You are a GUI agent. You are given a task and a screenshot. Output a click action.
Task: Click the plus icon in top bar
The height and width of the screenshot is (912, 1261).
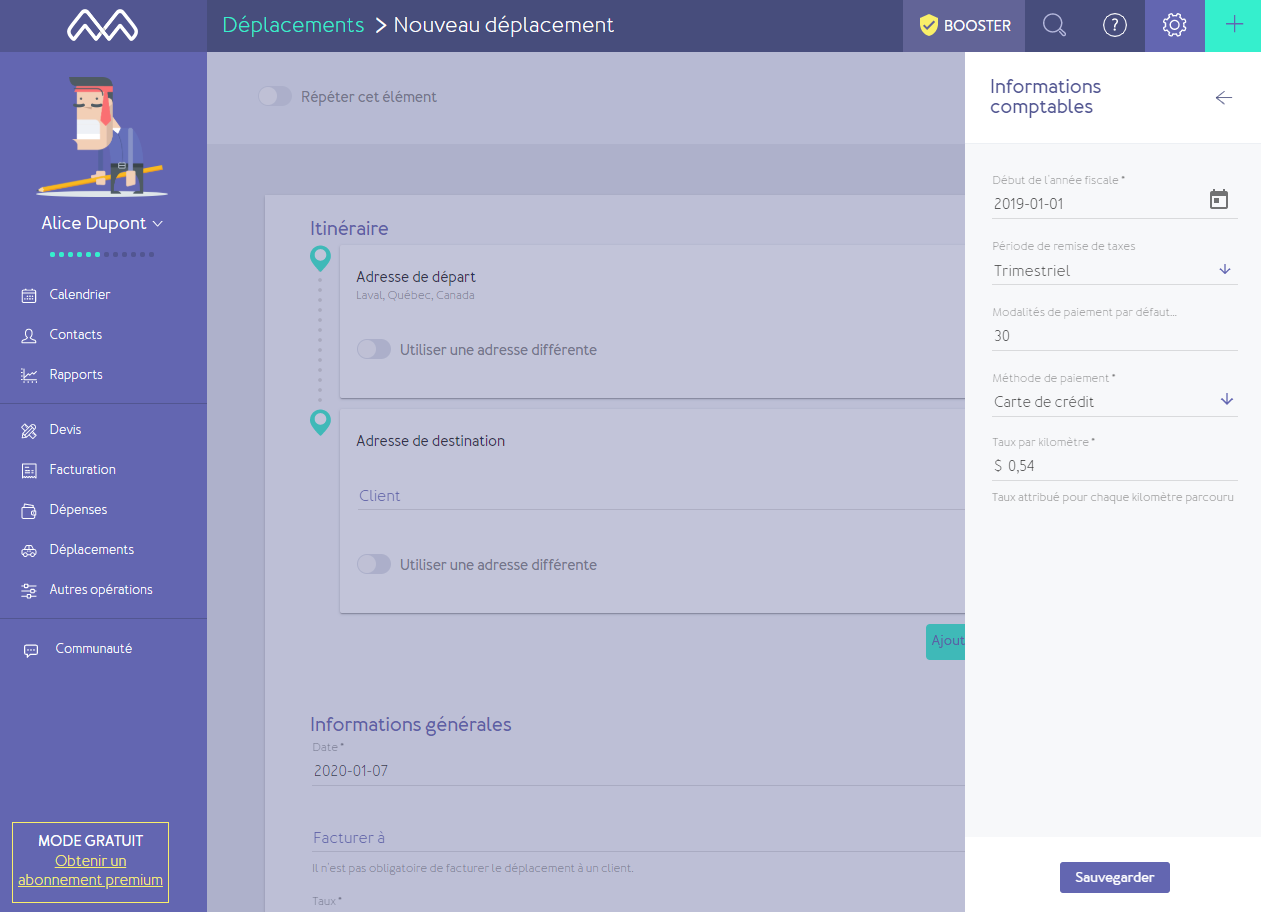coord(1234,26)
